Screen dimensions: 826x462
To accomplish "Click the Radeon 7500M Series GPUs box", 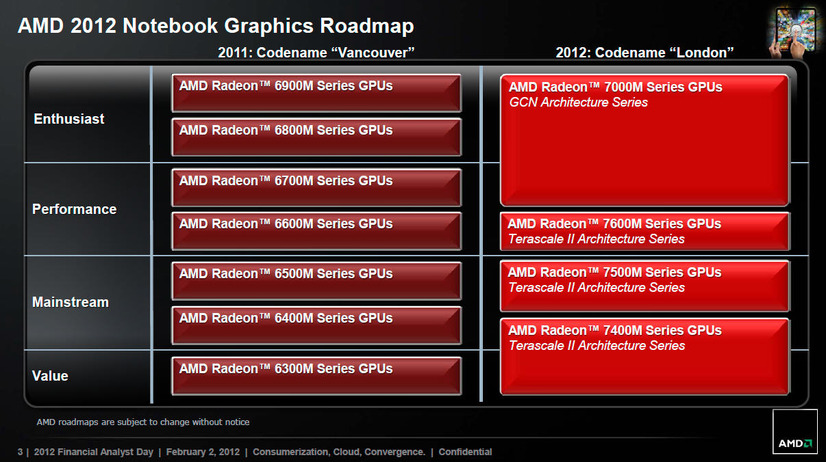I will pyautogui.click(x=644, y=286).
